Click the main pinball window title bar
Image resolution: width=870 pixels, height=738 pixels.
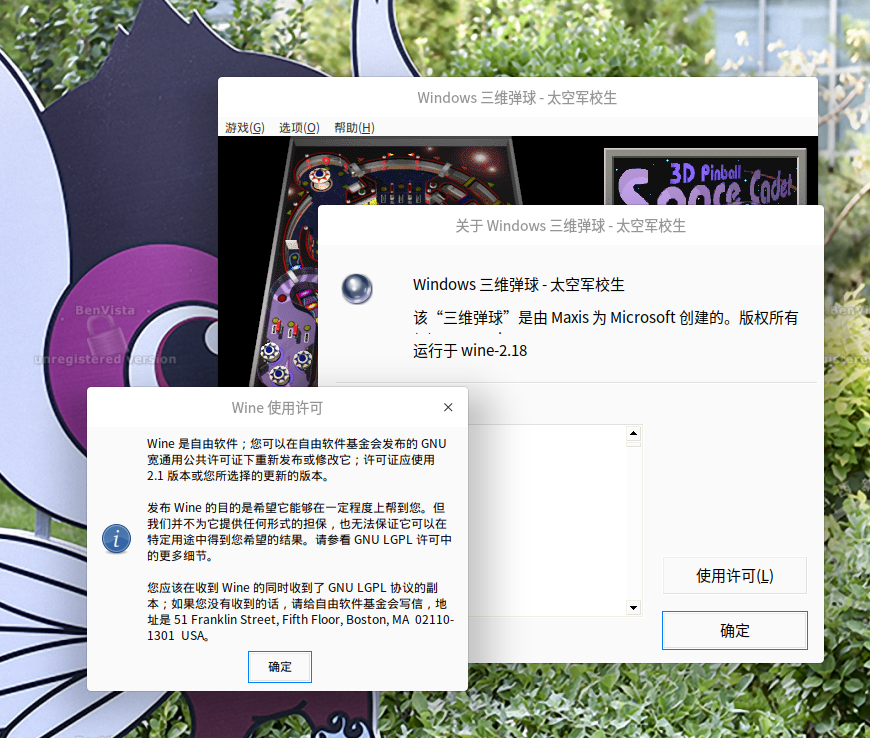point(517,98)
